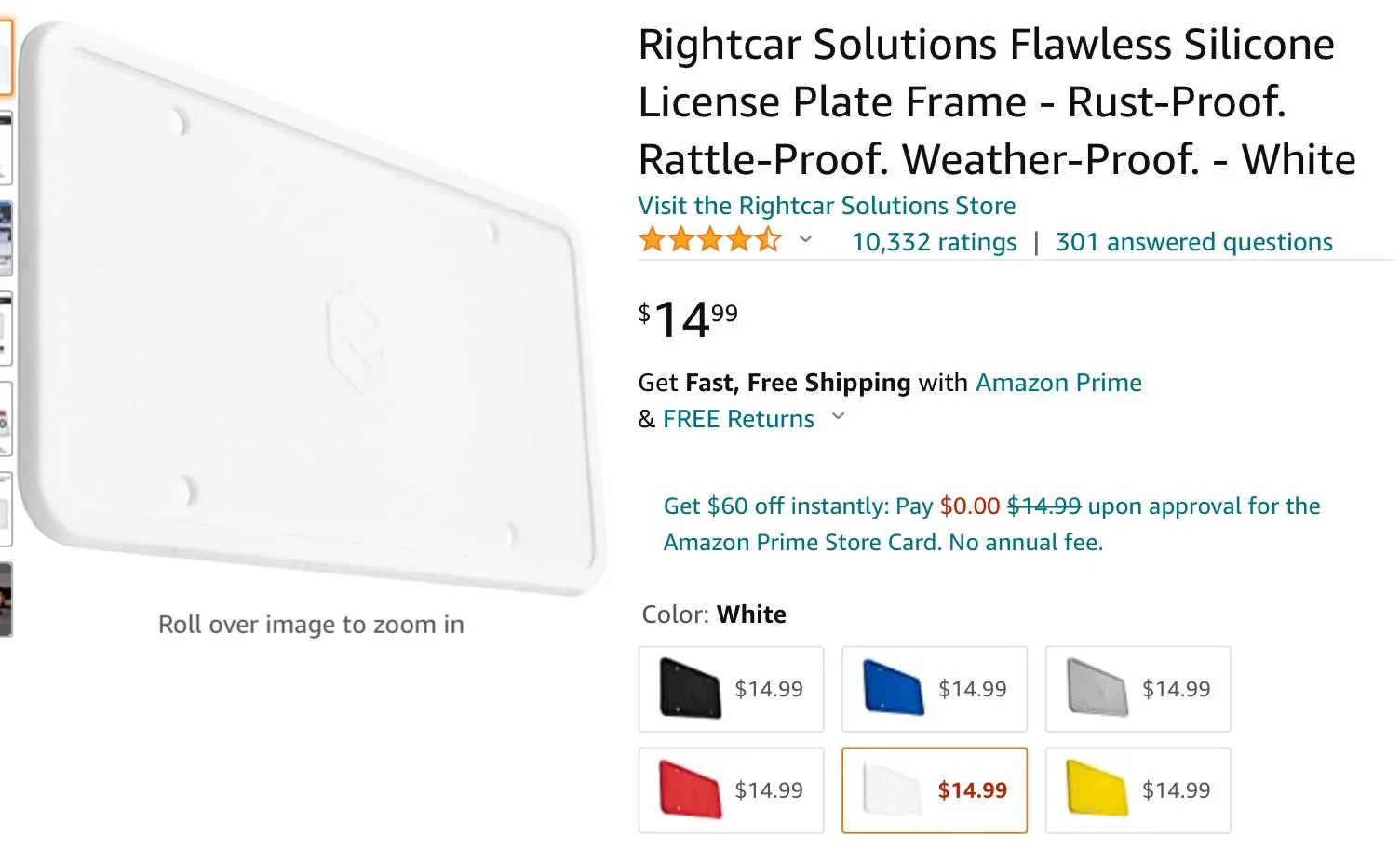Select the second product image thumbnail
The height and width of the screenshot is (850, 1400).
click(6, 148)
